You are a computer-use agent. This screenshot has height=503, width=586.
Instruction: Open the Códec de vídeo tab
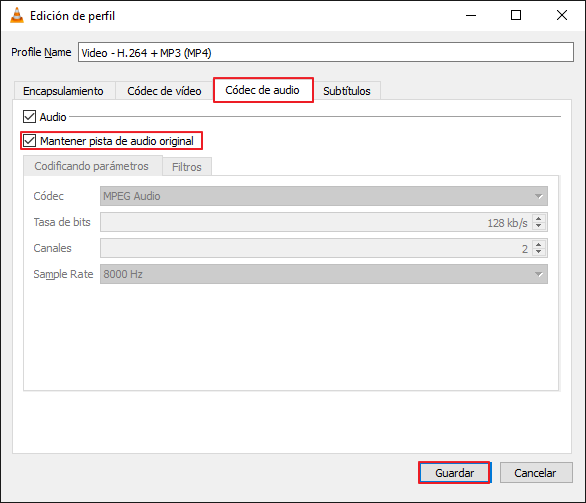point(164,91)
